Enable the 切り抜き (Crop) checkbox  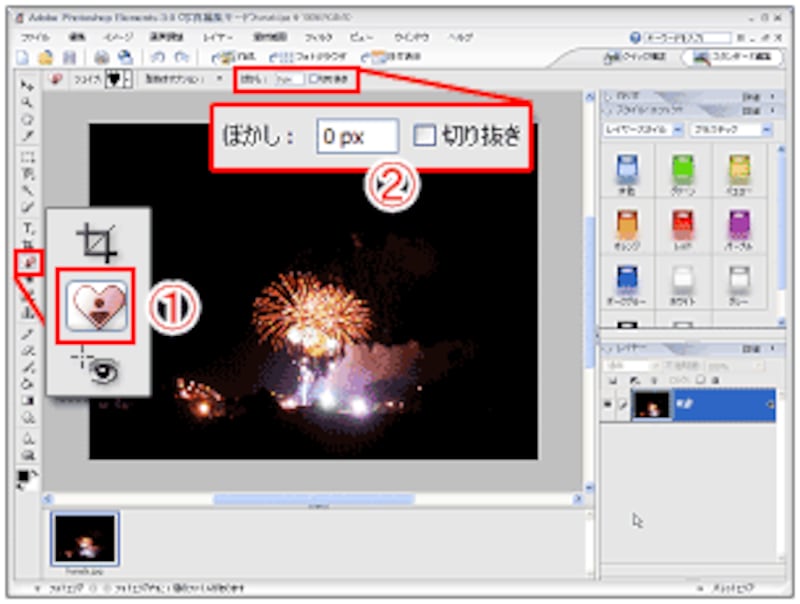coord(425,136)
